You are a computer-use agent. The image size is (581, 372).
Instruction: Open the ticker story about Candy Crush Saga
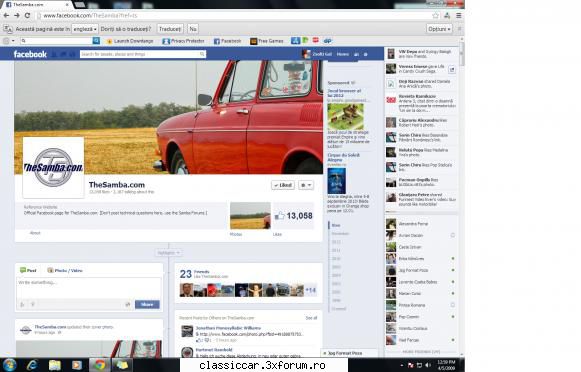(x=421, y=69)
